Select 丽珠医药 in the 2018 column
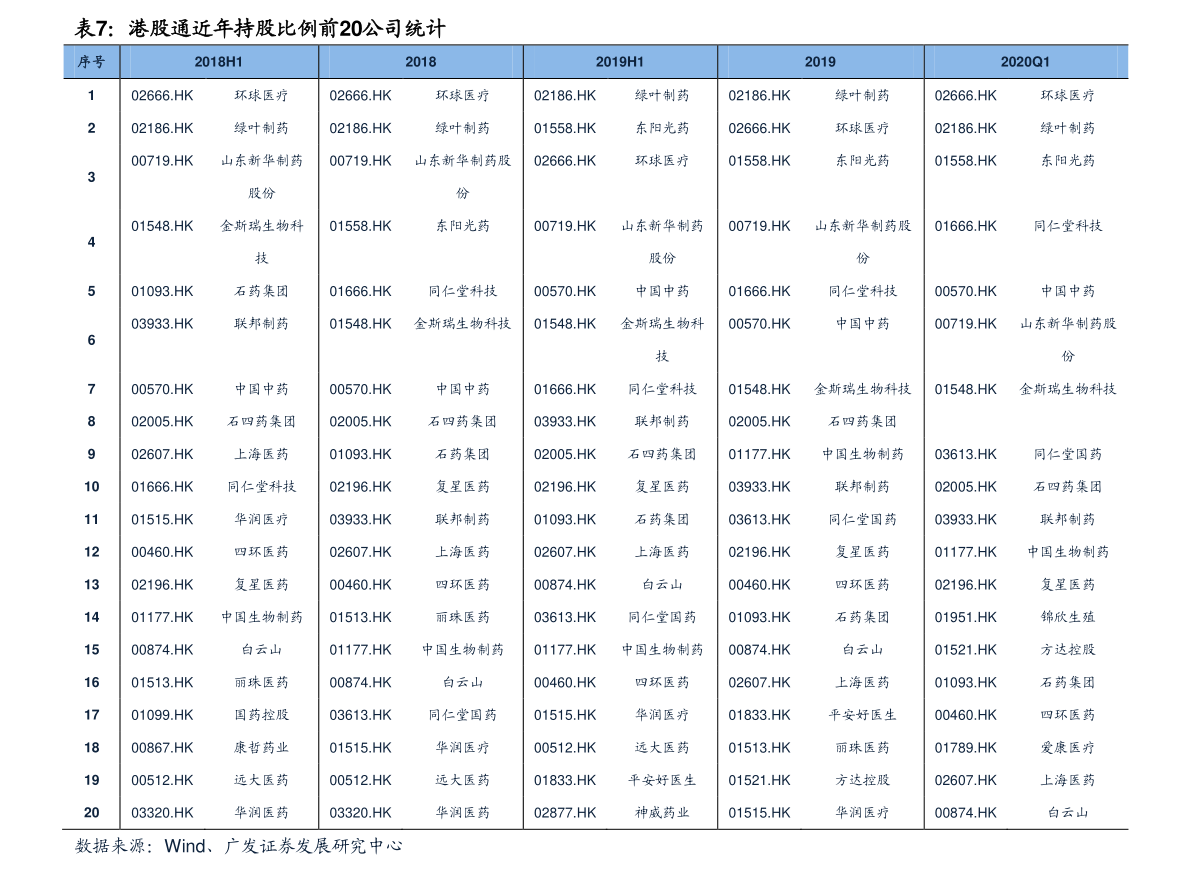 click(463, 618)
